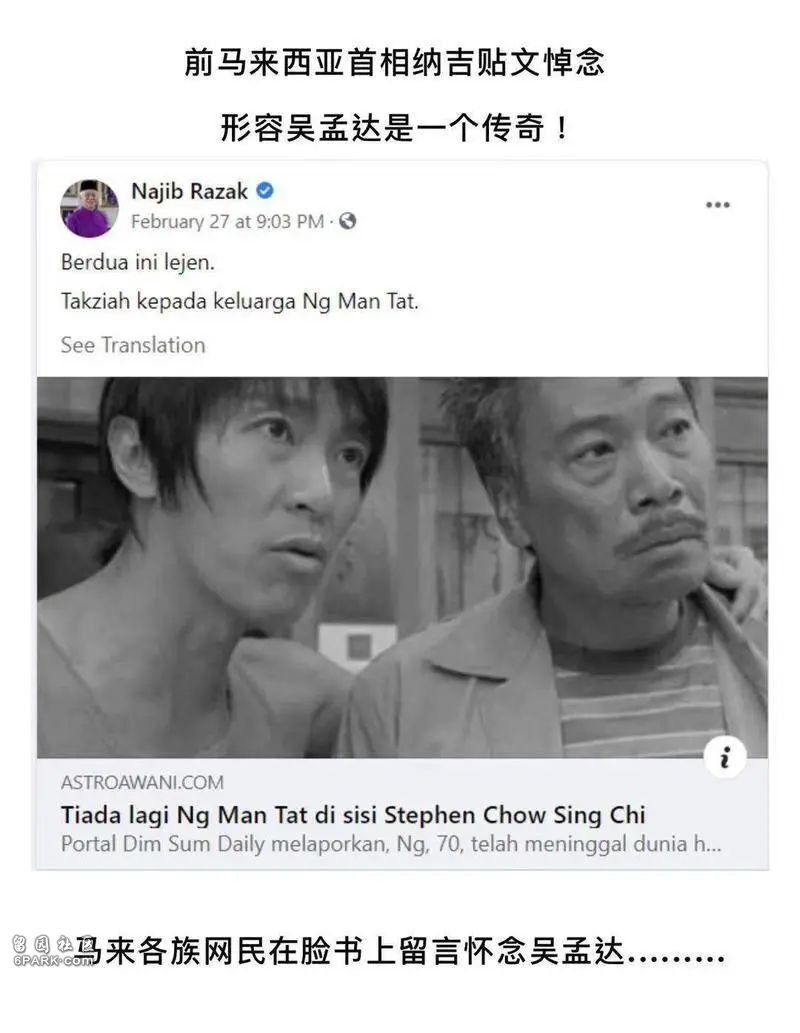Click the Portal Dim Sum Daily description text
Image resolution: width=800 pixels, height=1033 pixels.
coord(391,844)
